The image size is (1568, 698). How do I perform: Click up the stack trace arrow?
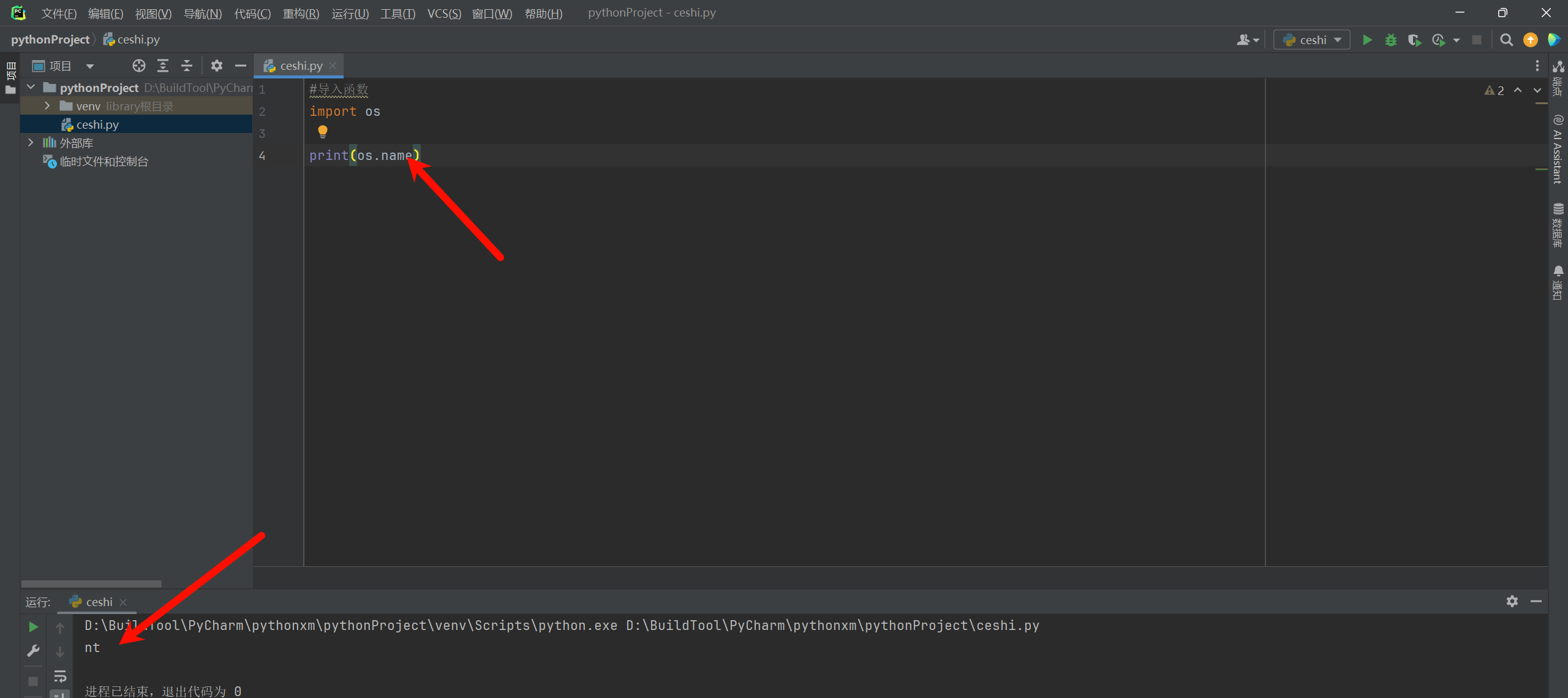[x=60, y=627]
